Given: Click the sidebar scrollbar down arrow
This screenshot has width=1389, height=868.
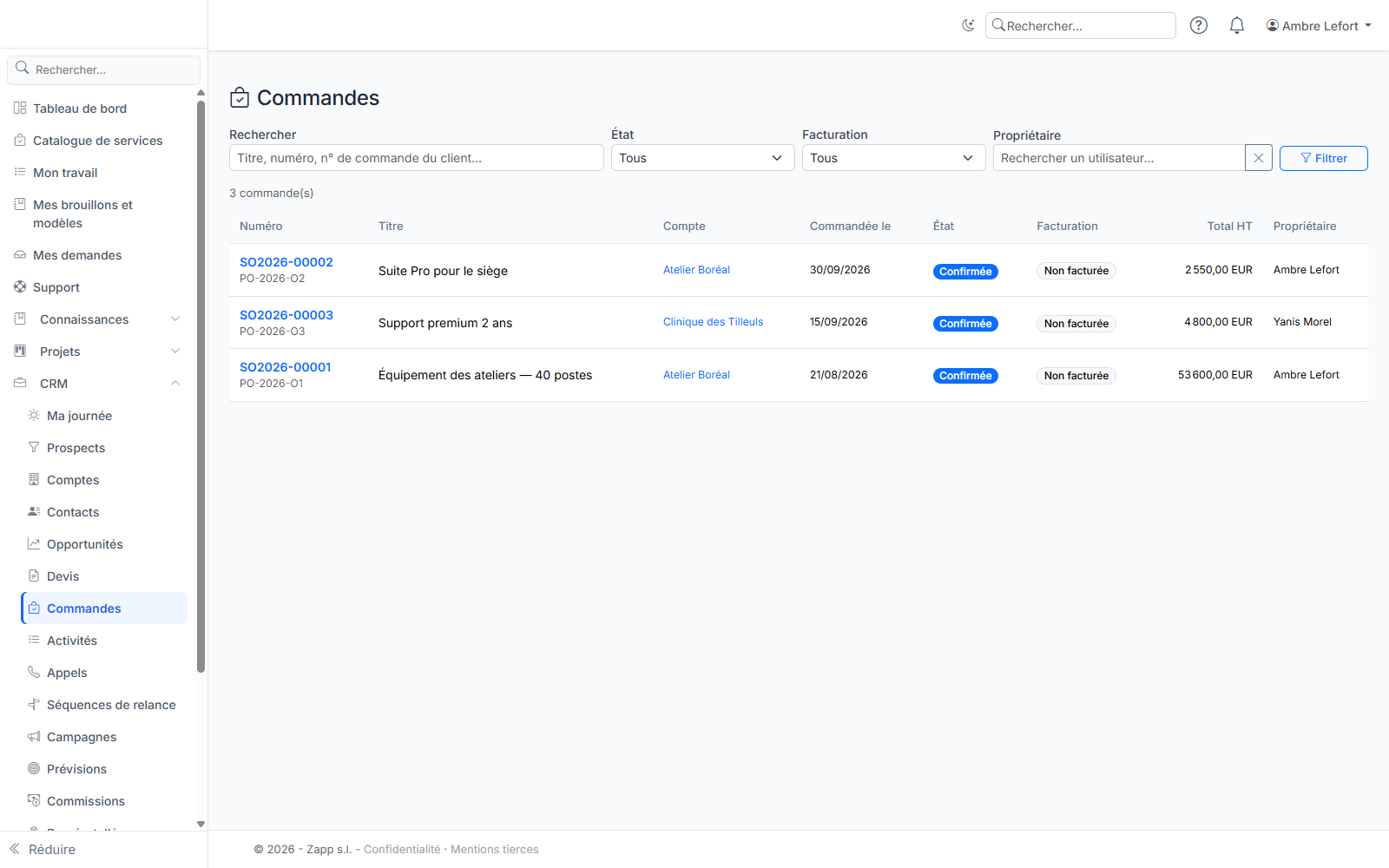Looking at the screenshot, I should pos(201,824).
